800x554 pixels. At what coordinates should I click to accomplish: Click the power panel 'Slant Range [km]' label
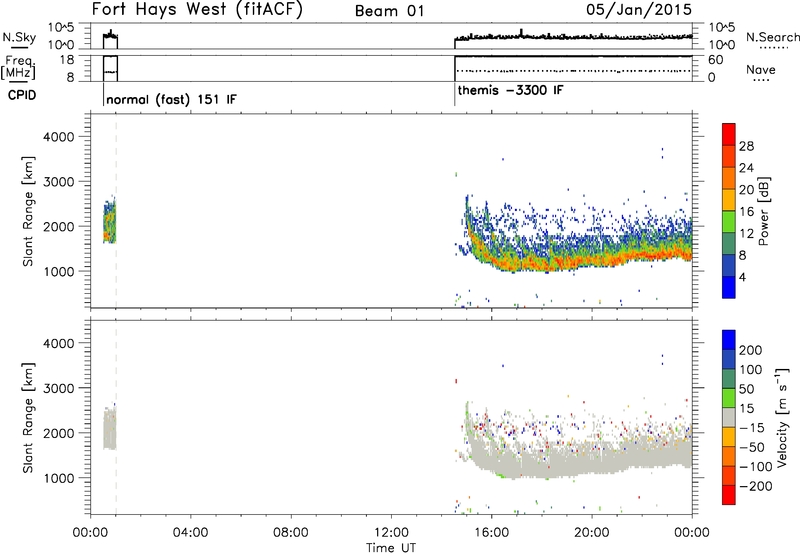pos(28,211)
